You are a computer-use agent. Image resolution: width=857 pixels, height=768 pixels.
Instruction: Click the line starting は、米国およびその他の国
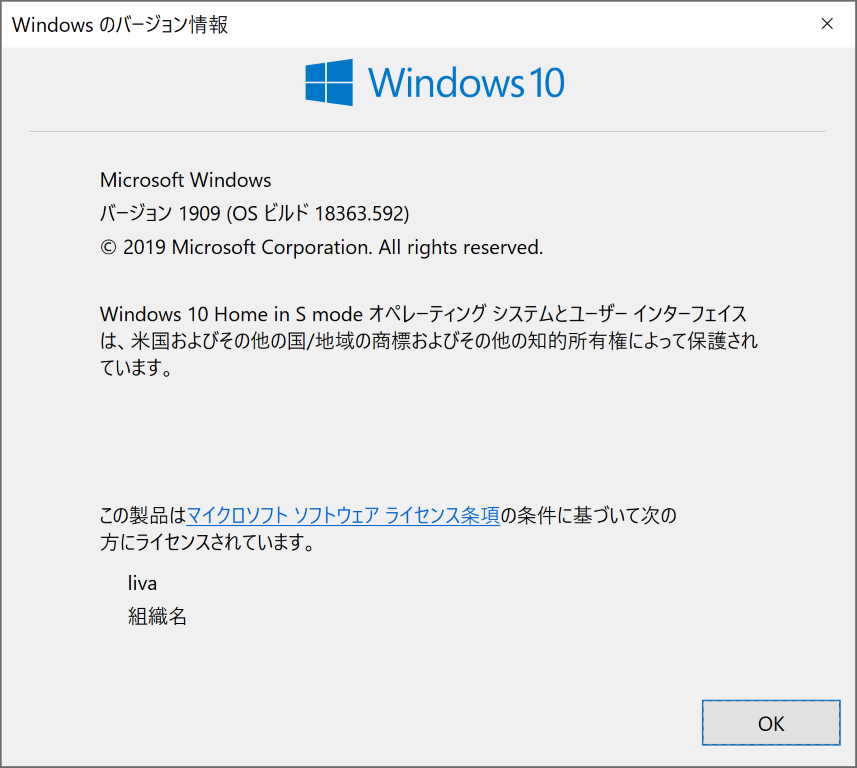tap(428, 341)
